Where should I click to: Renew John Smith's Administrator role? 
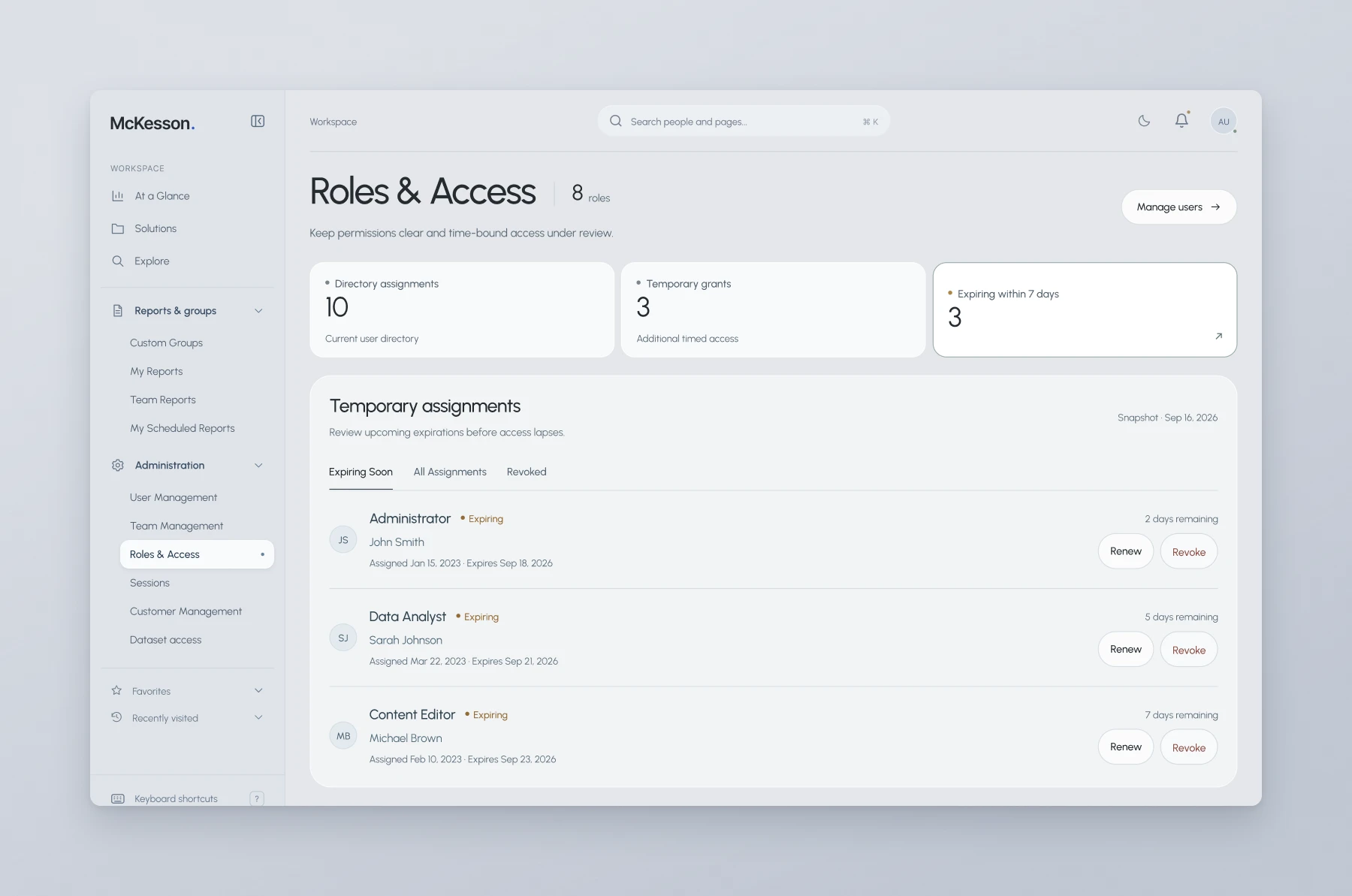[x=1125, y=551]
